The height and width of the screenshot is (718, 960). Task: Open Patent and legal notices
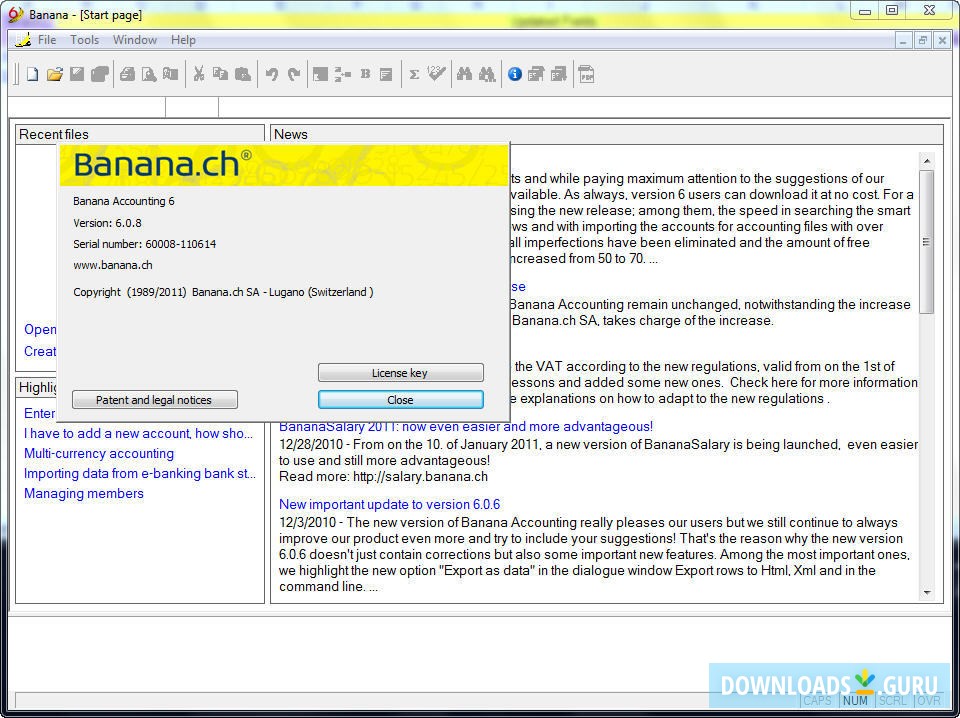[x=154, y=400]
